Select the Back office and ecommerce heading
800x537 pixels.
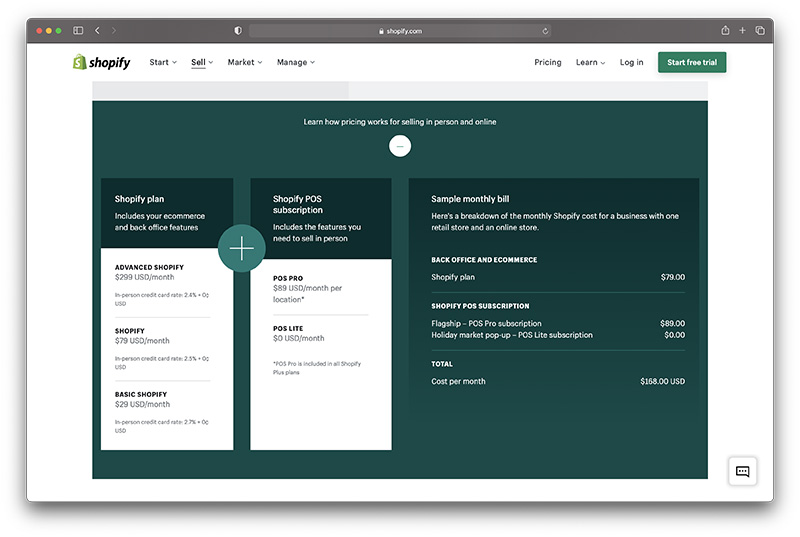click(x=484, y=260)
